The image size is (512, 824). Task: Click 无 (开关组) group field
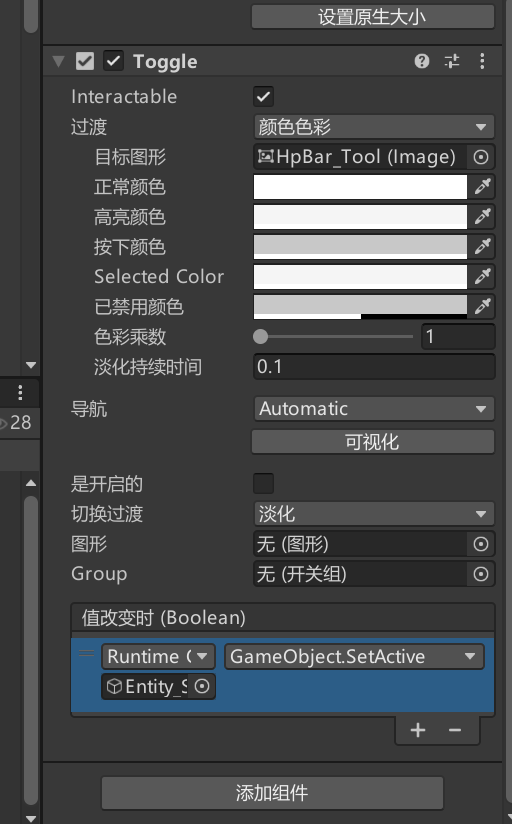pos(361,574)
